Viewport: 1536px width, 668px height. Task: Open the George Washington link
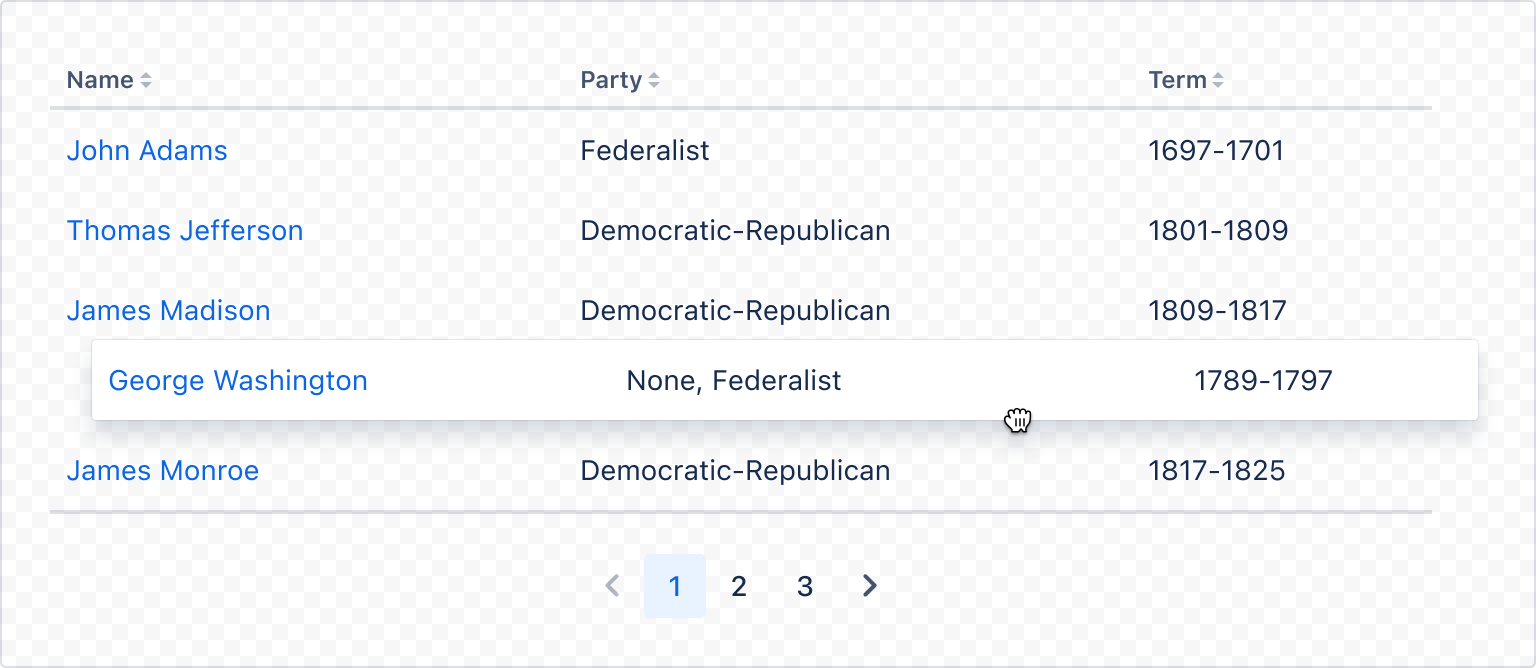click(238, 380)
